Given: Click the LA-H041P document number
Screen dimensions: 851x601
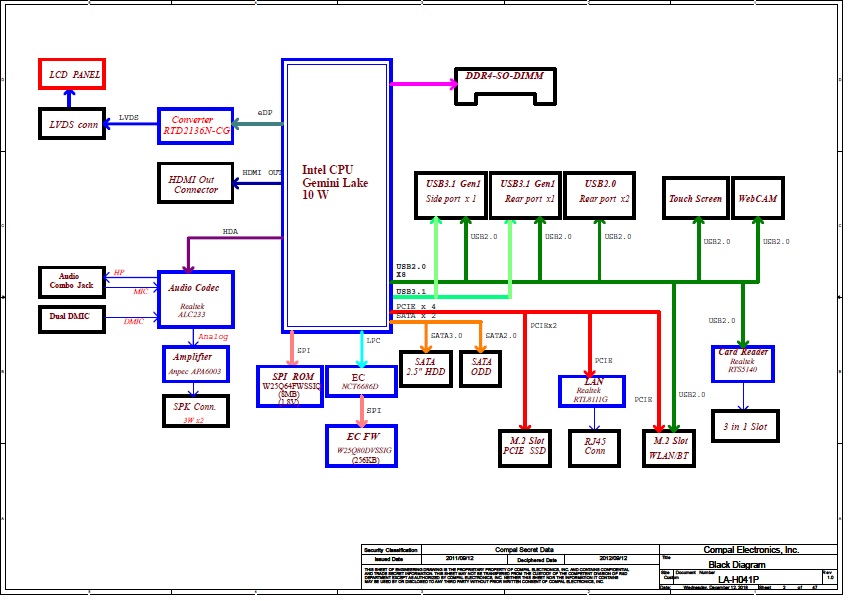Looking at the screenshot, I should (x=738, y=579).
